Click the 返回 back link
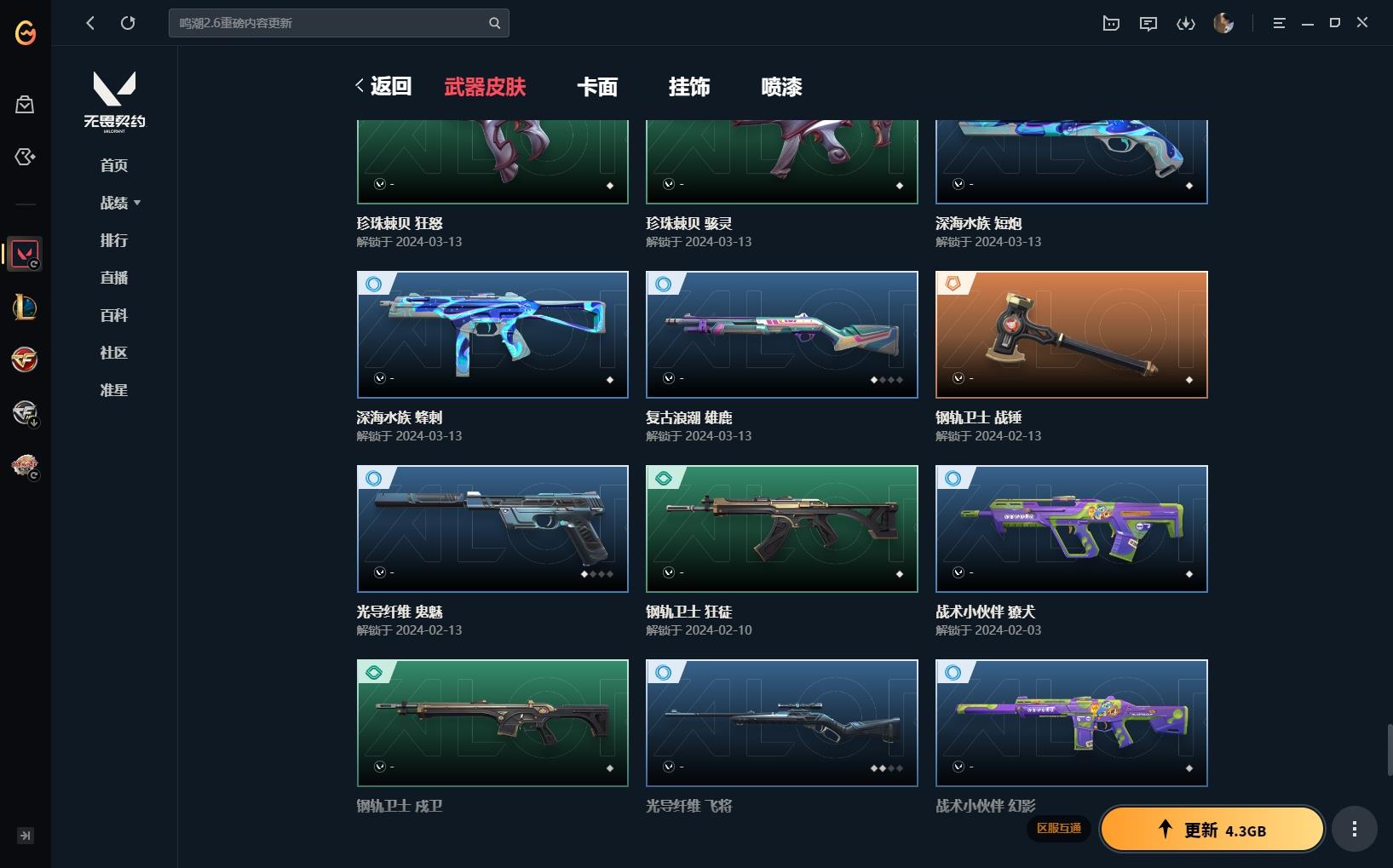Screen dimensions: 1393x868 (x=384, y=86)
